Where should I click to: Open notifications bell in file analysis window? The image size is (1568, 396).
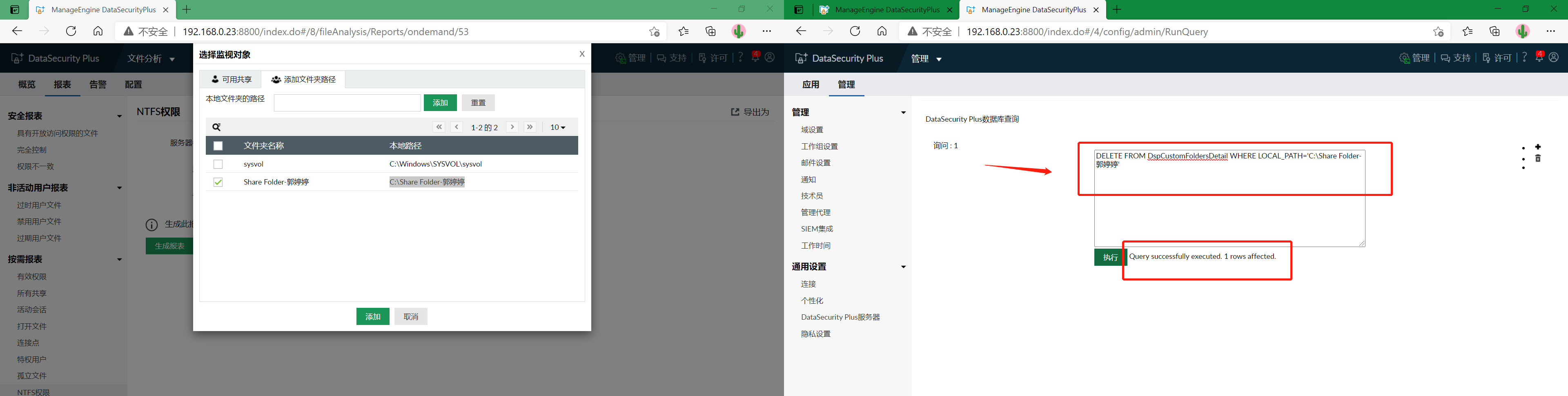pyautogui.click(x=755, y=57)
